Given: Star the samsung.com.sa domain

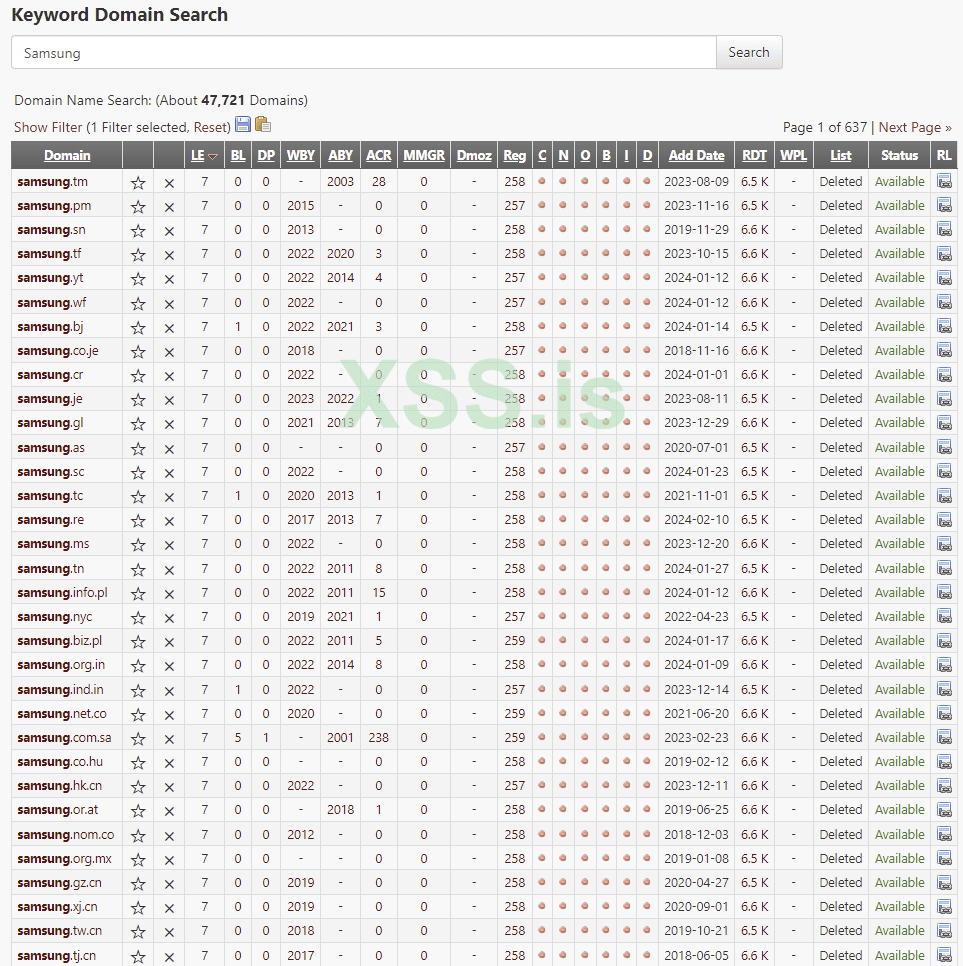Looking at the screenshot, I should point(138,739).
